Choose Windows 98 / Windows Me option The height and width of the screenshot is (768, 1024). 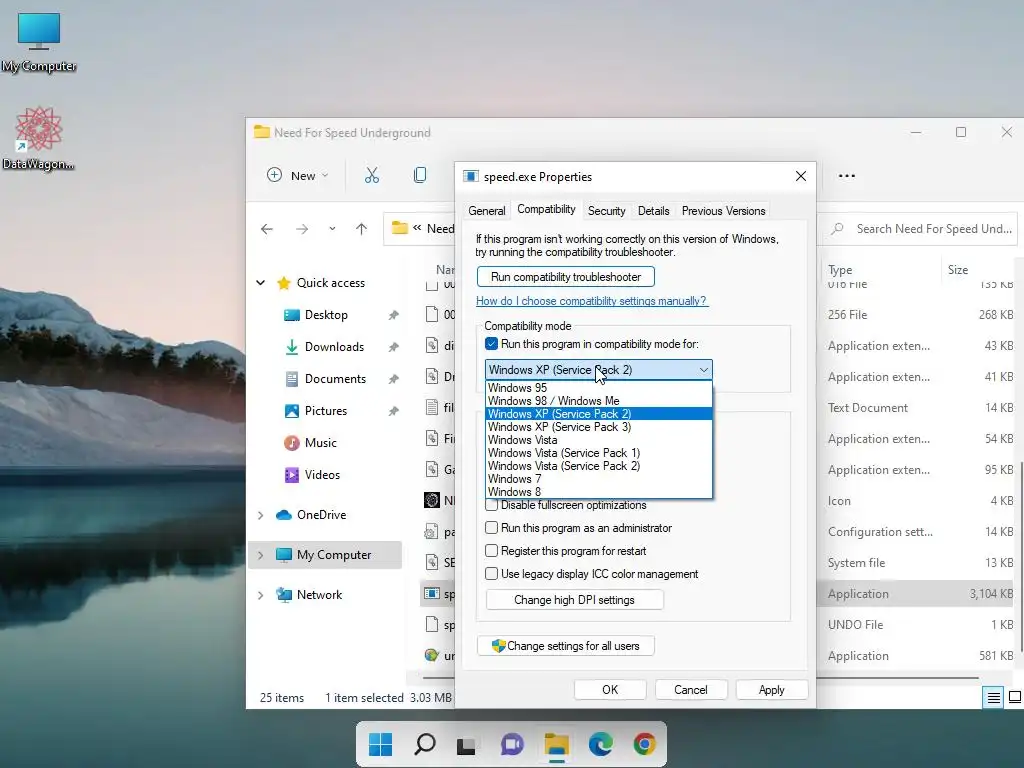coord(599,401)
